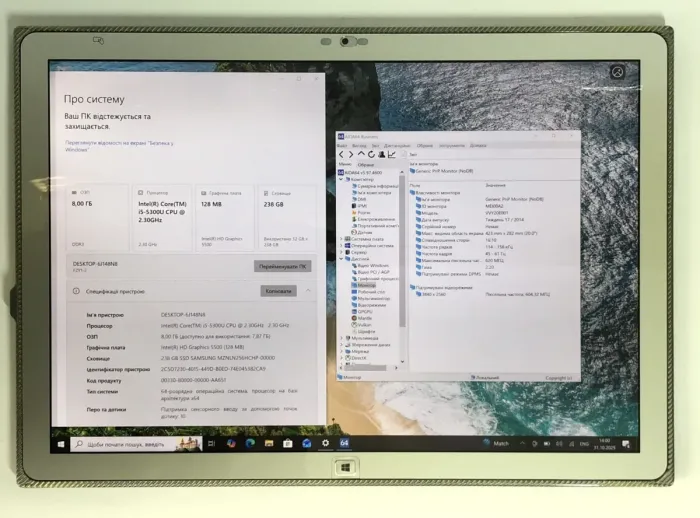Open the Windows Start menu
The width and height of the screenshot is (700, 518).
61,444
